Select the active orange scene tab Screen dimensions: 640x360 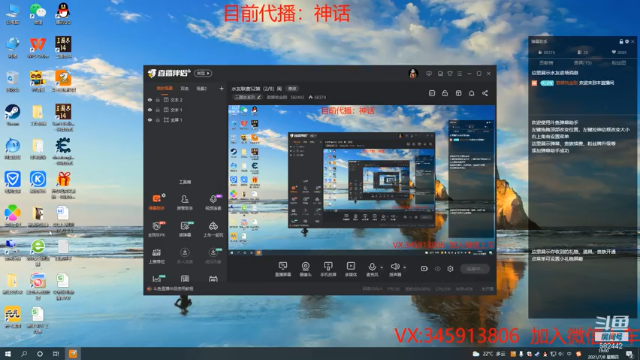(x=165, y=88)
